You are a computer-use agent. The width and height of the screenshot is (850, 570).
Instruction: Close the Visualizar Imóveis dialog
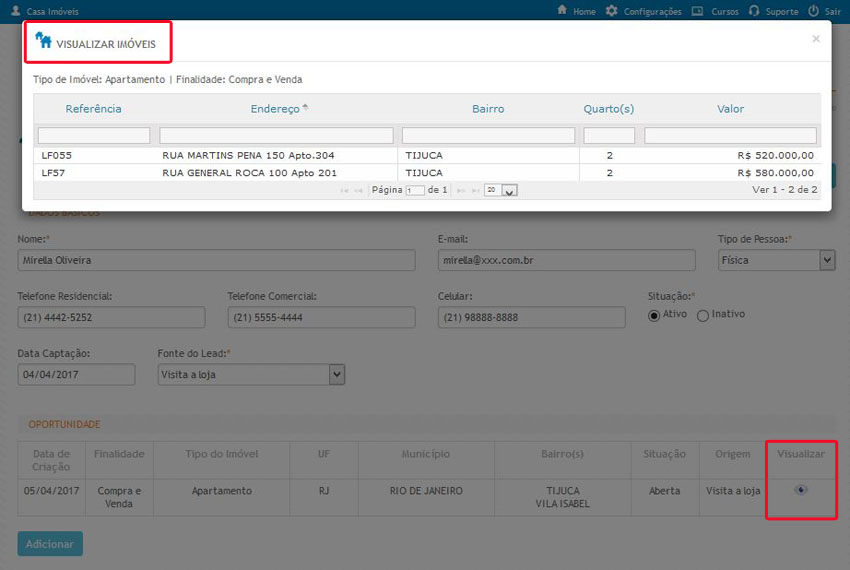coord(815,39)
